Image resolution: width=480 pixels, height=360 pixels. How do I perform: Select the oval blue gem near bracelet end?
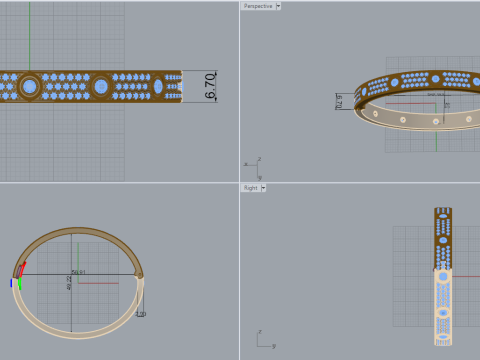[x=158, y=87]
